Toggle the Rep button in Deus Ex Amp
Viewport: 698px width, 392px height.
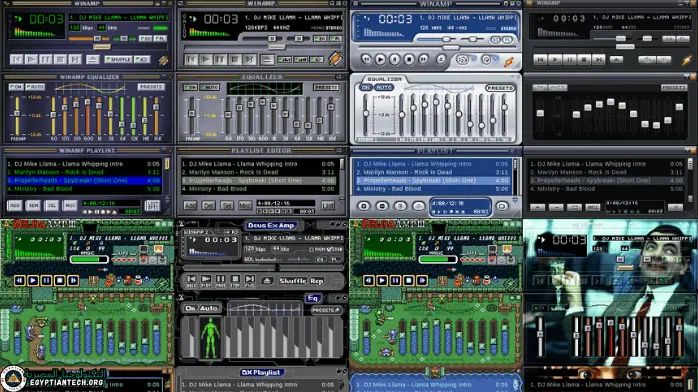click(317, 281)
